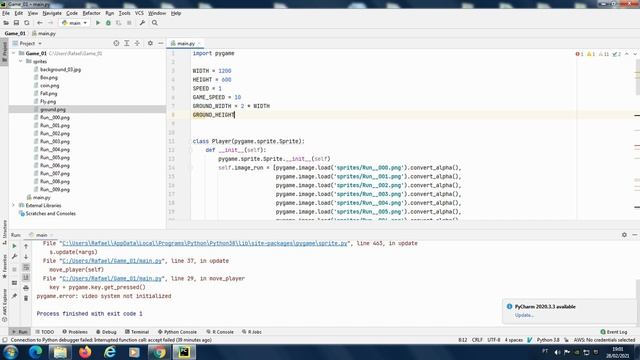This screenshot has height=360, width=640.
Task: Click AWS: No credentials selected status
Action: point(604,340)
